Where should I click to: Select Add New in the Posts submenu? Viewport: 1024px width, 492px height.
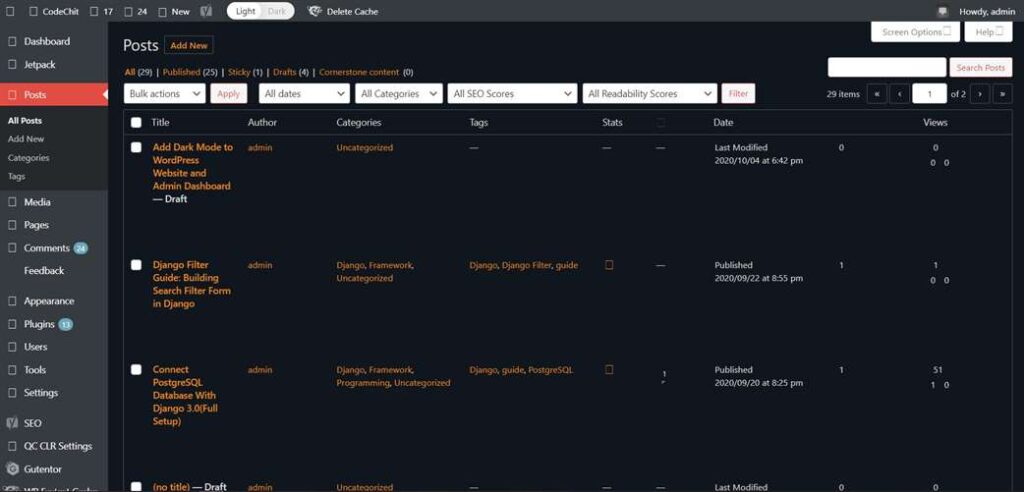tap(26, 139)
